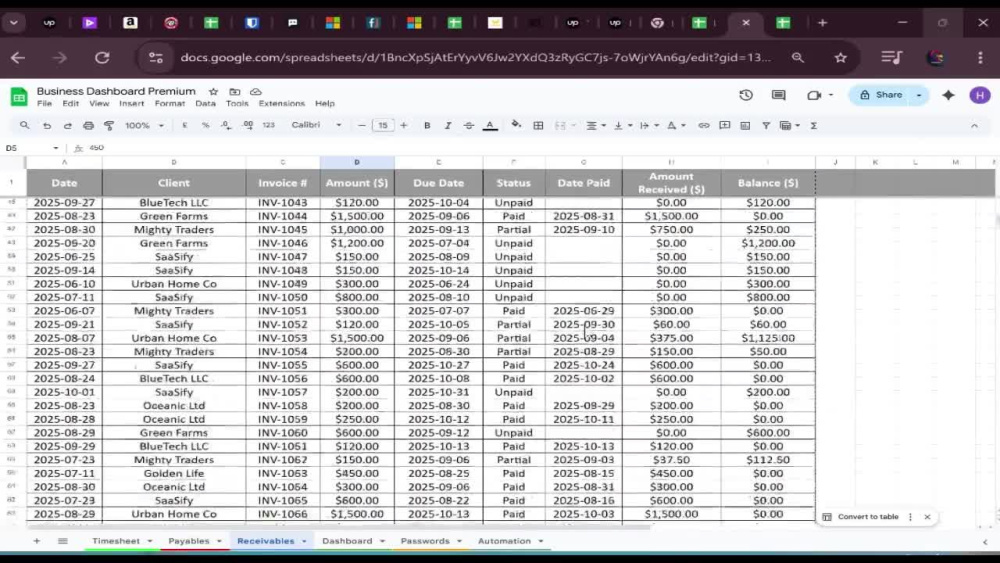Bookmark this page with star icon
This screenshot has height=563, width=1000.
(x=841, y=57)
